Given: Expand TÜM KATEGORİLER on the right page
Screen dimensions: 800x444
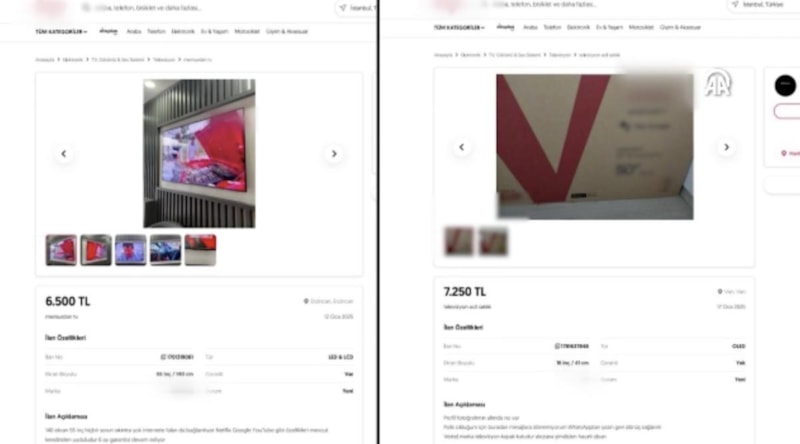Looking at the screenshot, I should pos(459,28).
